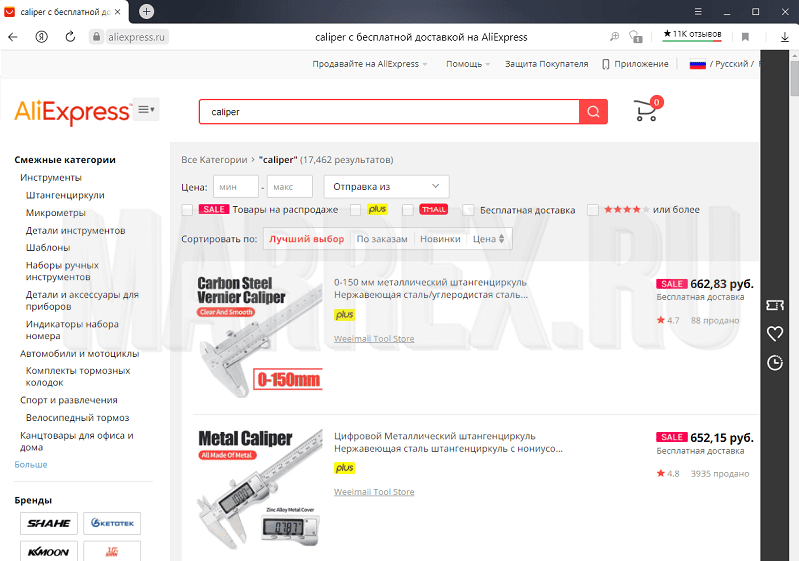Open the Carbon Steel Vernier Caliper thumbnail
The height and width of the screenshot is (561, 799).
click(259, 335)
